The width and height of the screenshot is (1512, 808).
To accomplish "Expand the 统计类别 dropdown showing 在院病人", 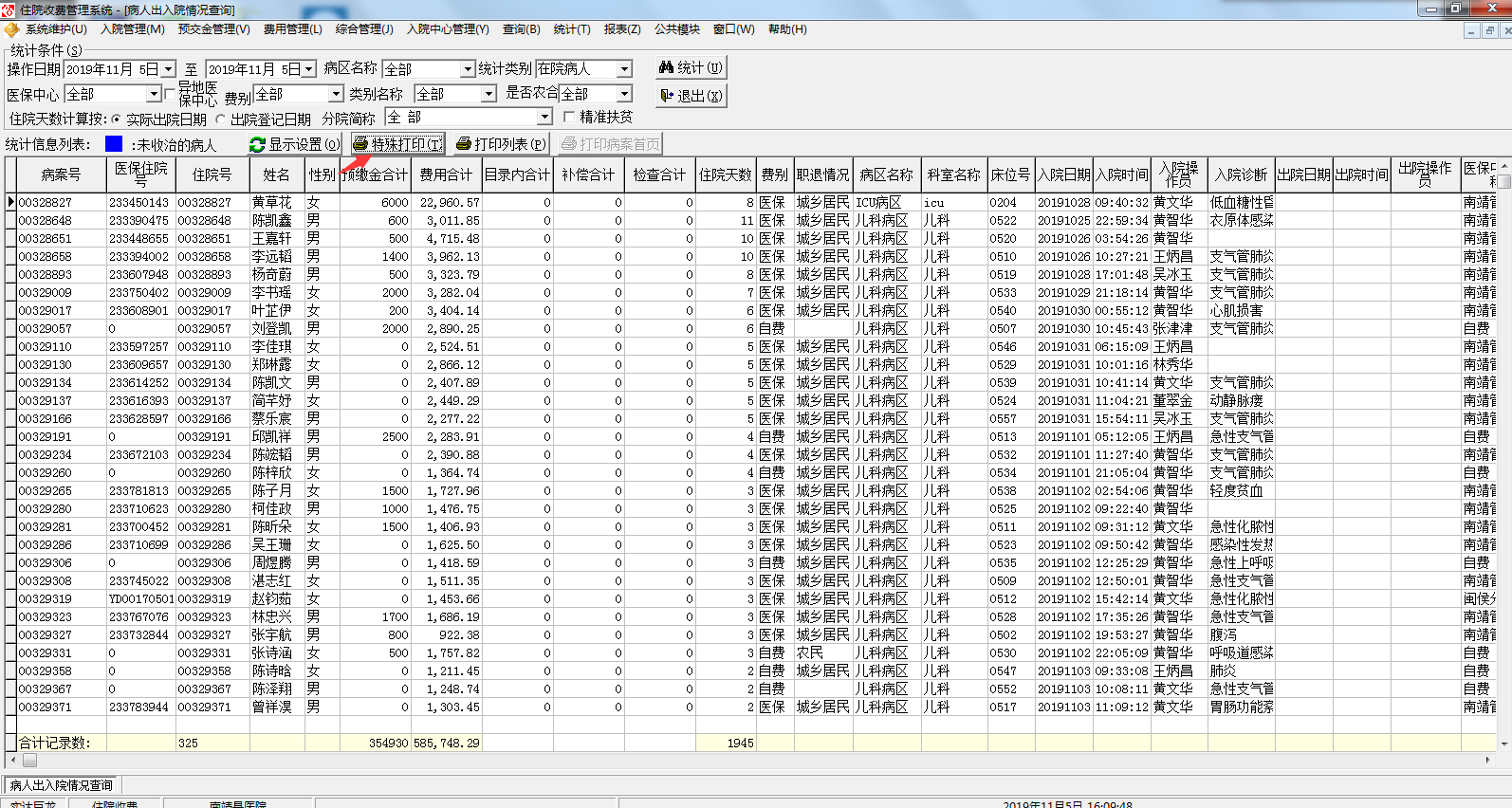I will (624, 69).
